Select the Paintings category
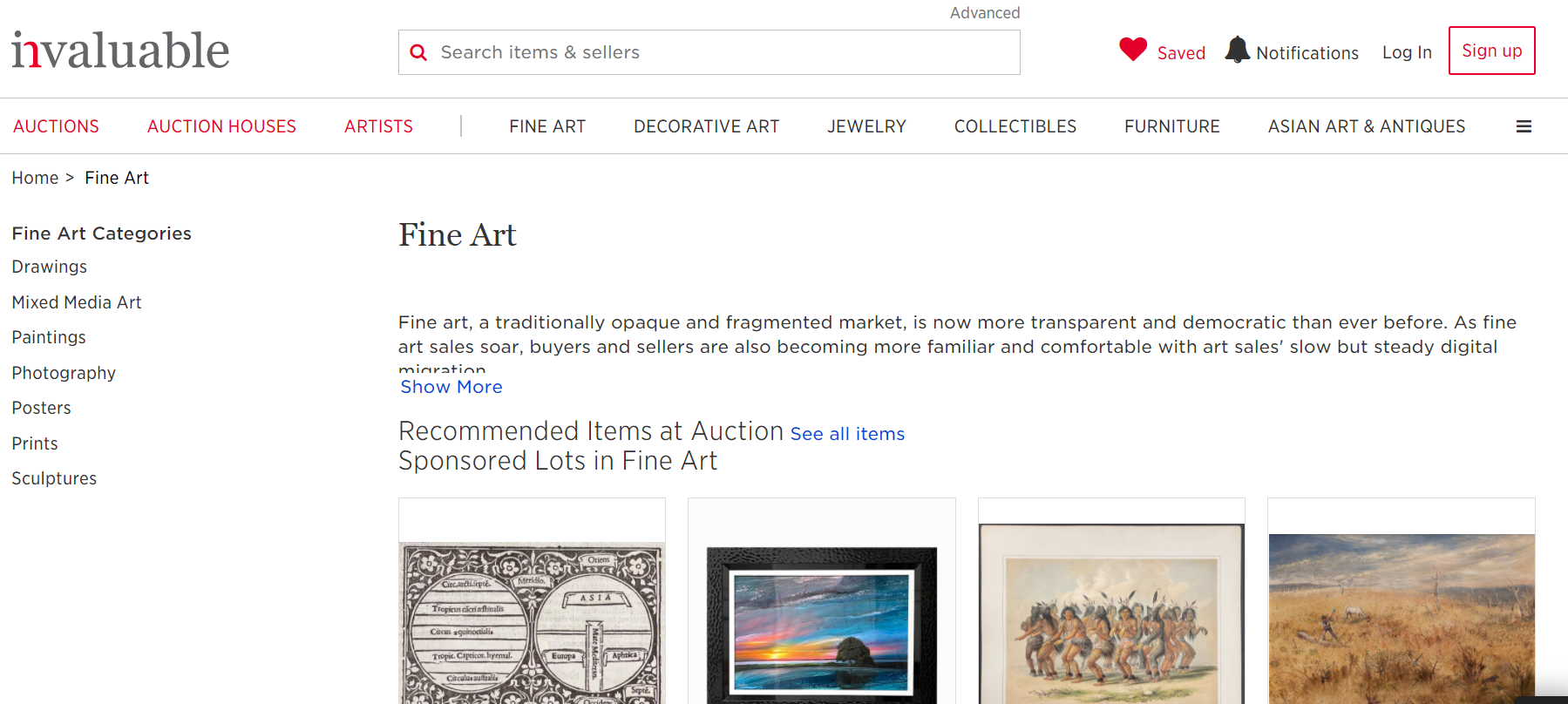This screenshot has height=704, width=1568. pos(49,336)
